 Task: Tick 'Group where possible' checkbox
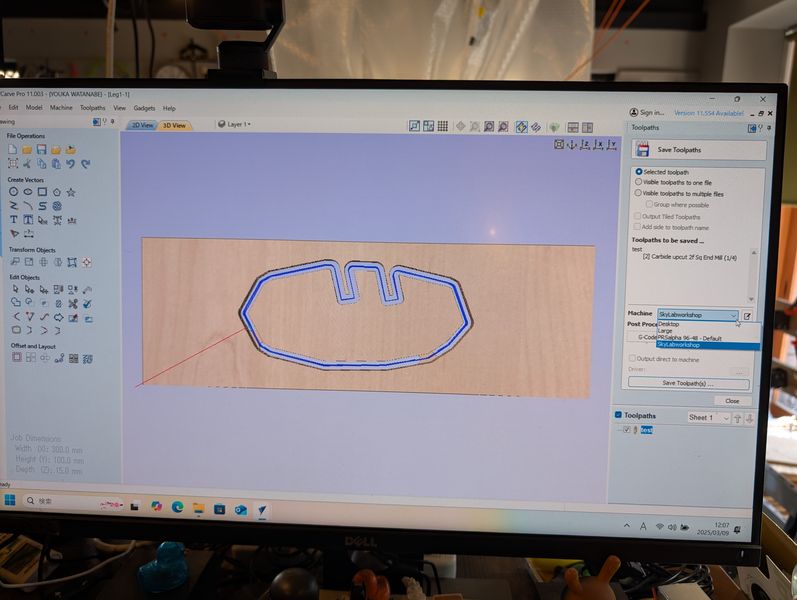coord(649,204)
